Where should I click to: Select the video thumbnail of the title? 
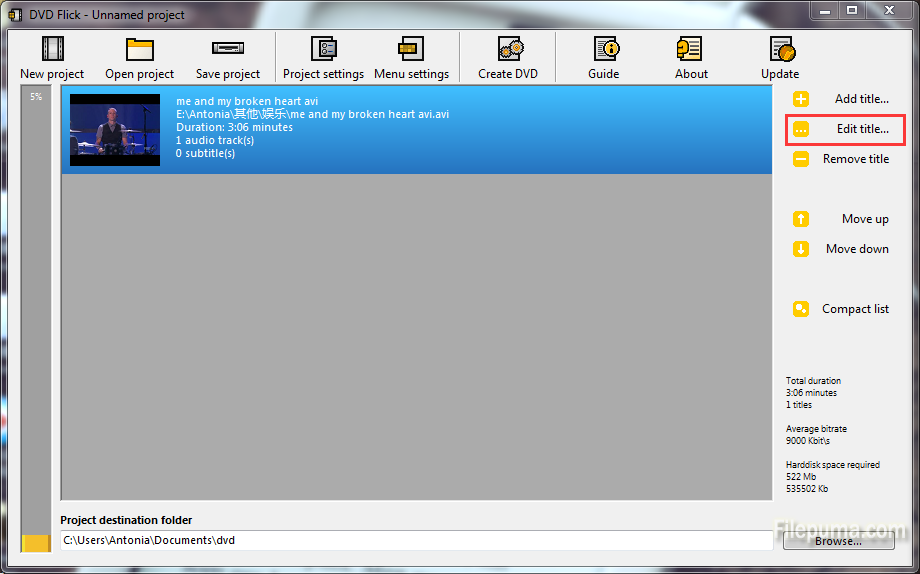click(x=115, y=130)
